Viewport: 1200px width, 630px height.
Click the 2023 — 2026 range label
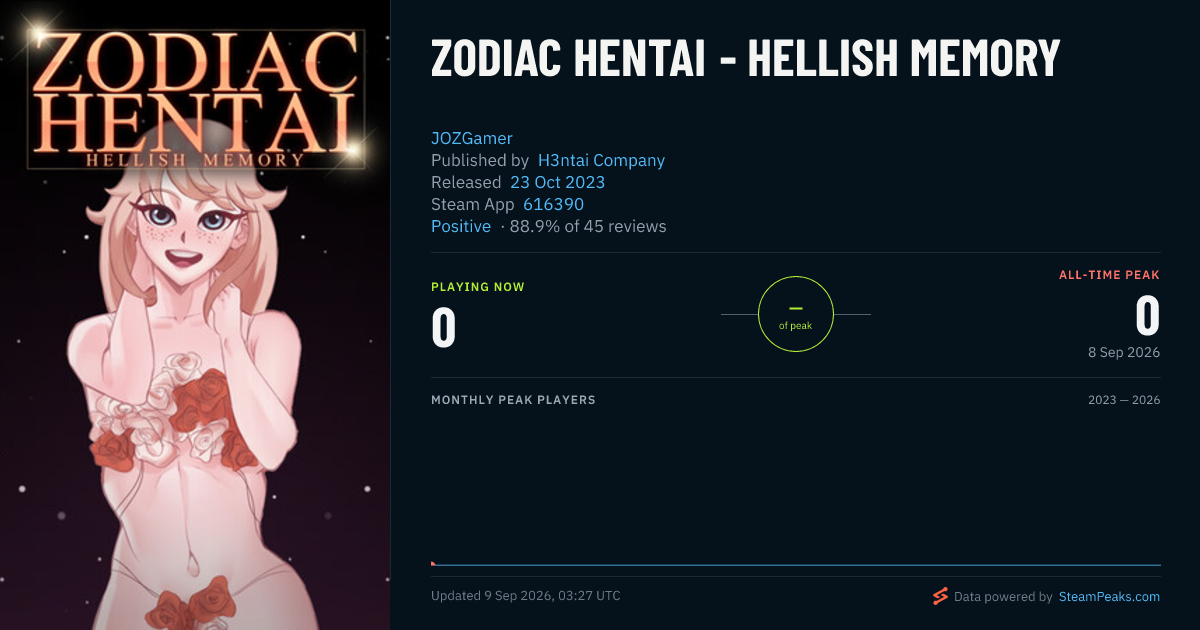tap(1124, 400)
